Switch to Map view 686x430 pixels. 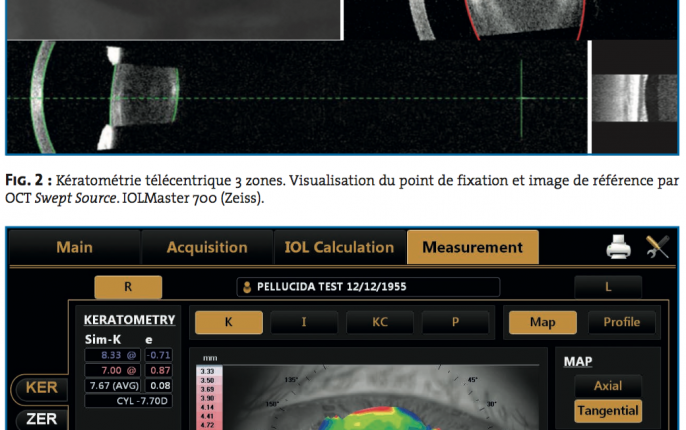click(542, 322)
